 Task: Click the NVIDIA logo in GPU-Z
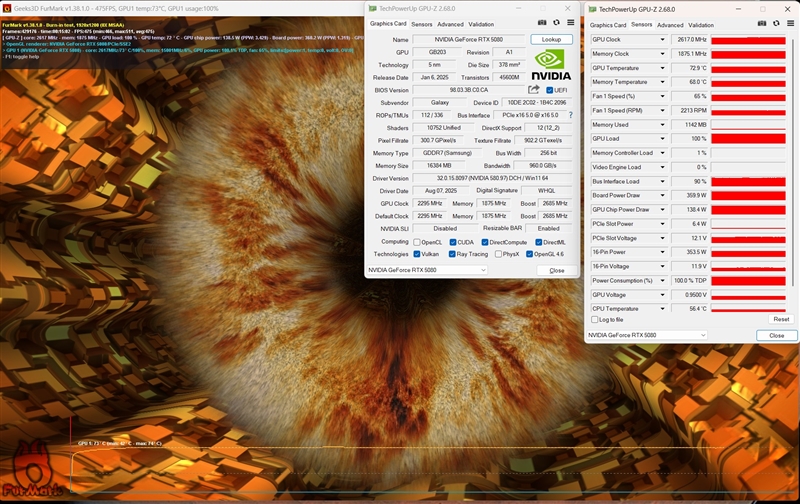(x=551, y=64)
